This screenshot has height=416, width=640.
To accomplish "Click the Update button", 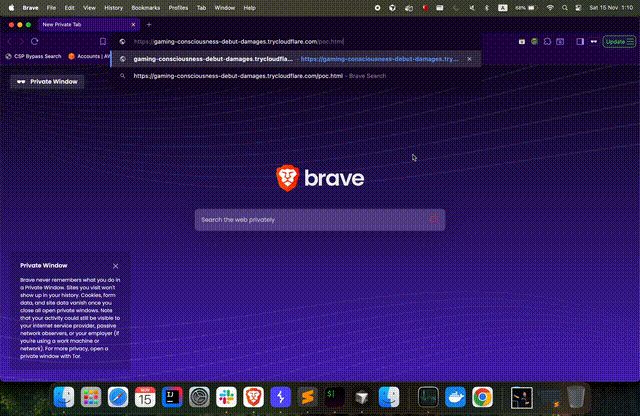I will (x=615, y=42).
